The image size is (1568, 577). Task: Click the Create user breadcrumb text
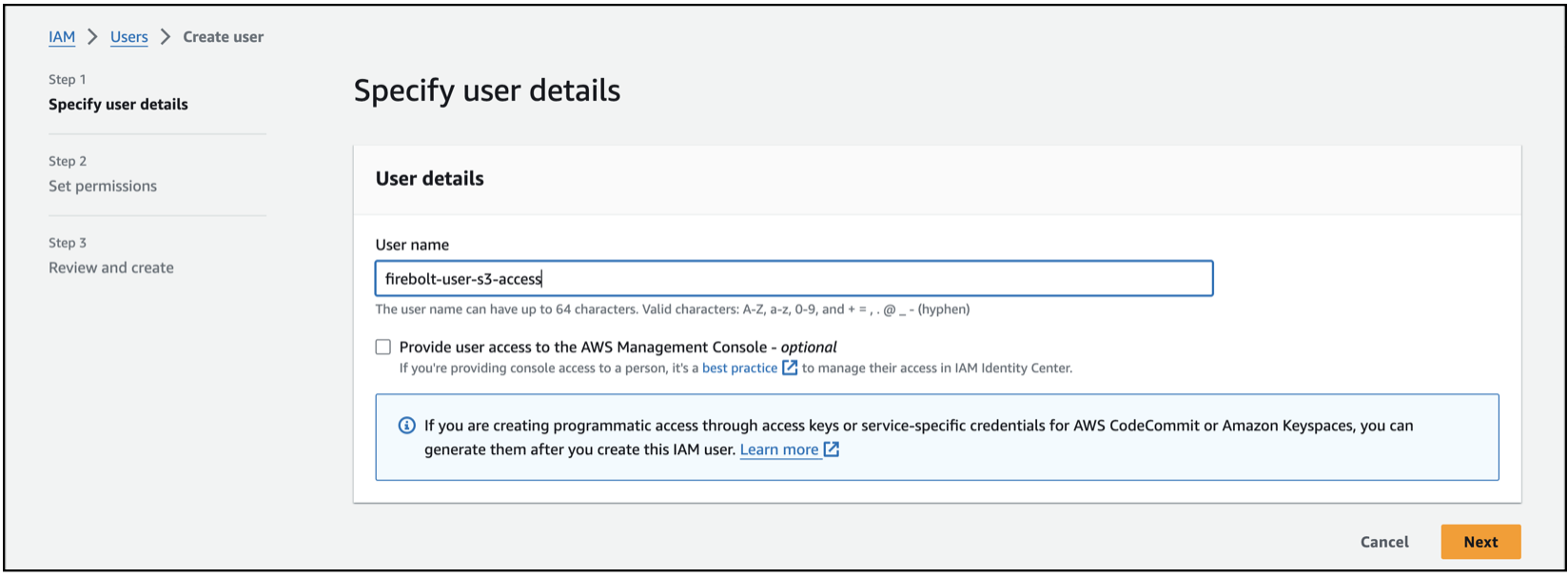pos(224,37)
